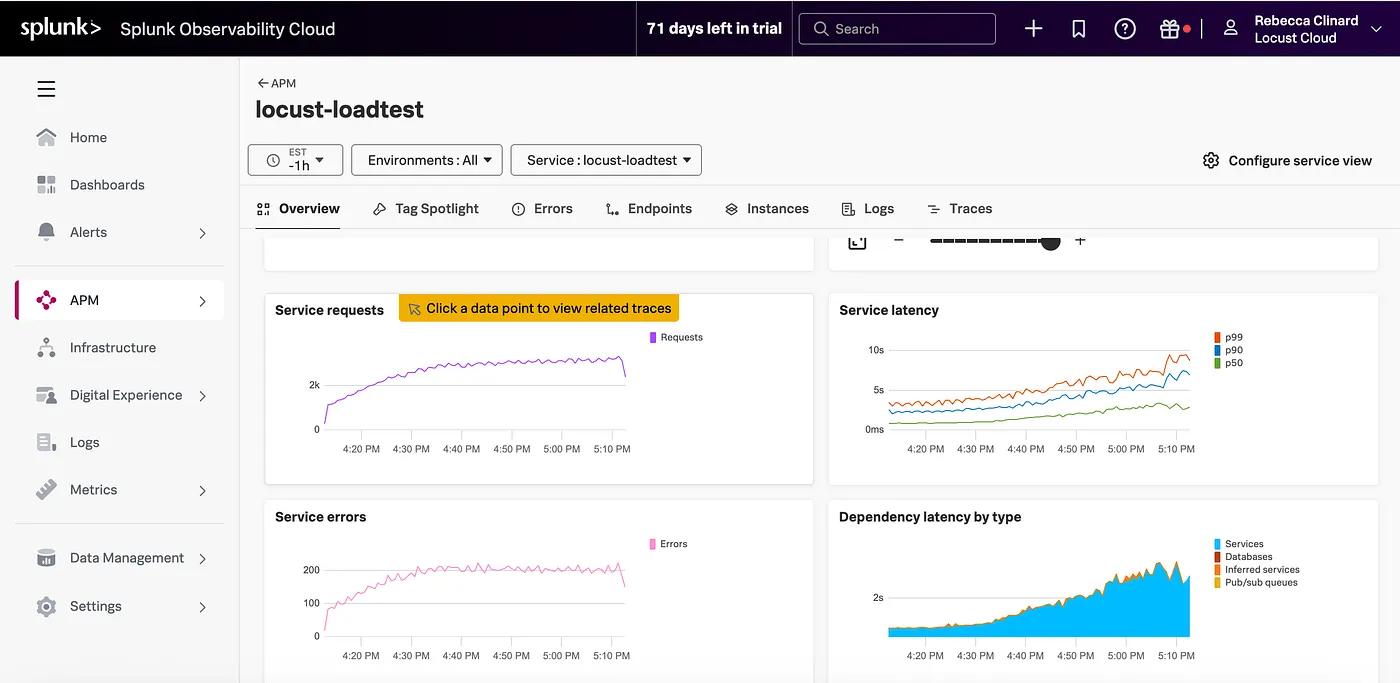
Task: Open the EST -1h time range picker
Action: (x=295, y=159)
